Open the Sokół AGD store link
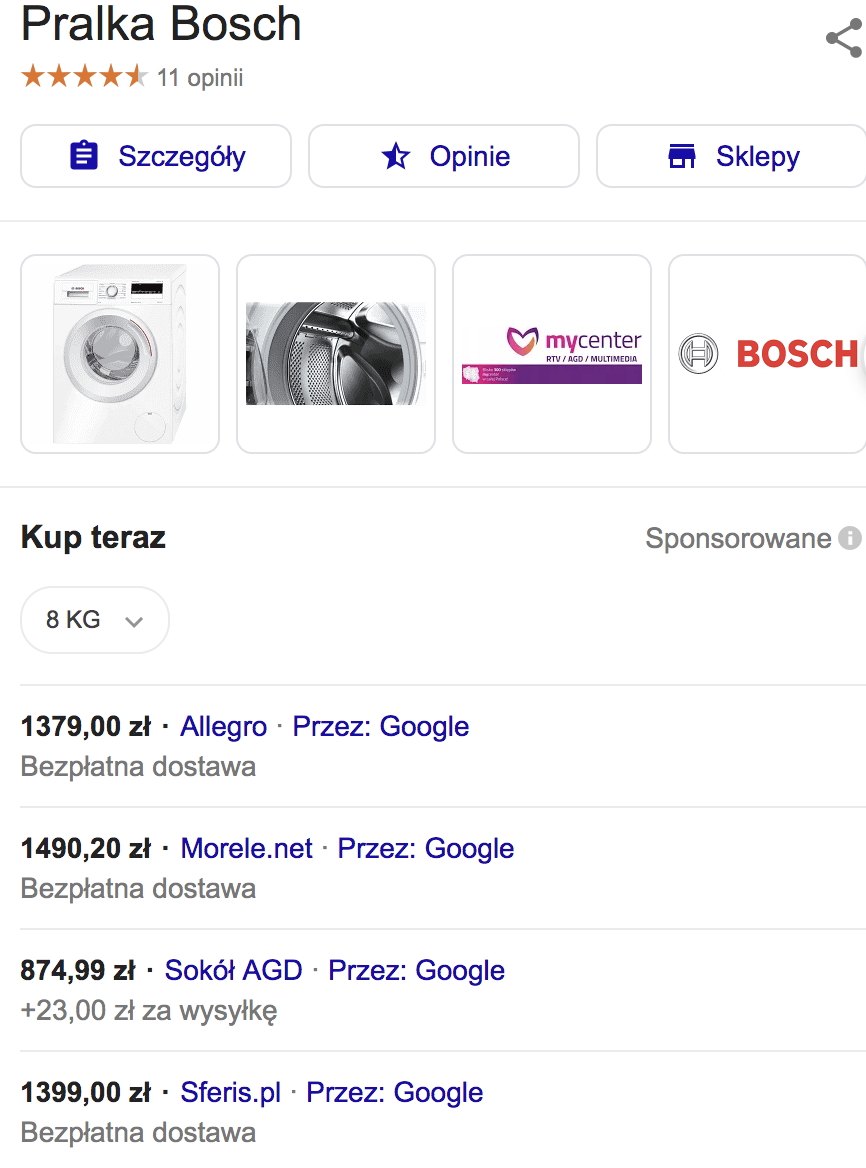866x1168 pixels. point(233,970)
